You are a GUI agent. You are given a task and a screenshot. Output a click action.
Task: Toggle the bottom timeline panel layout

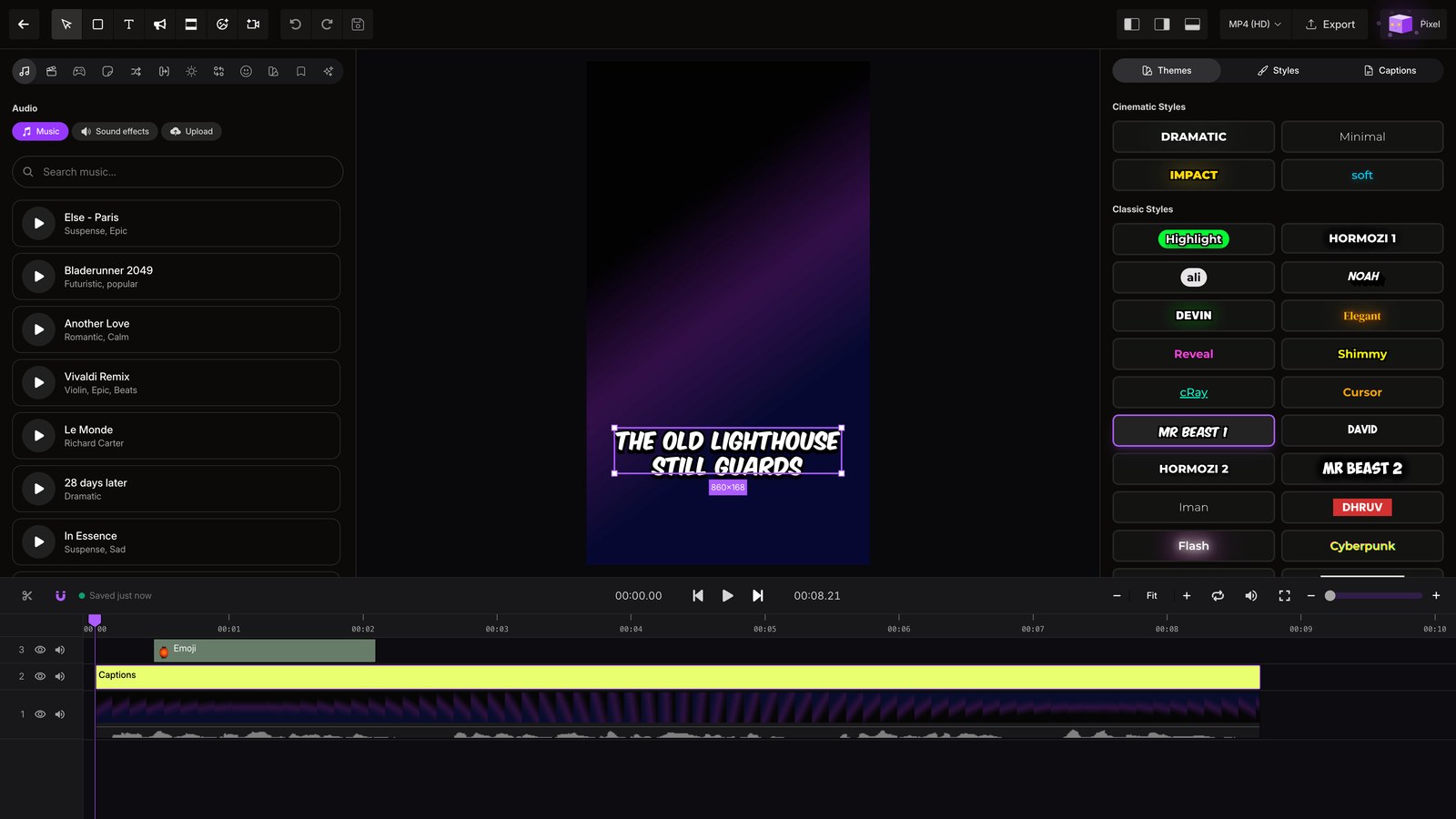pyautogui.click(x=1192, y=25)
